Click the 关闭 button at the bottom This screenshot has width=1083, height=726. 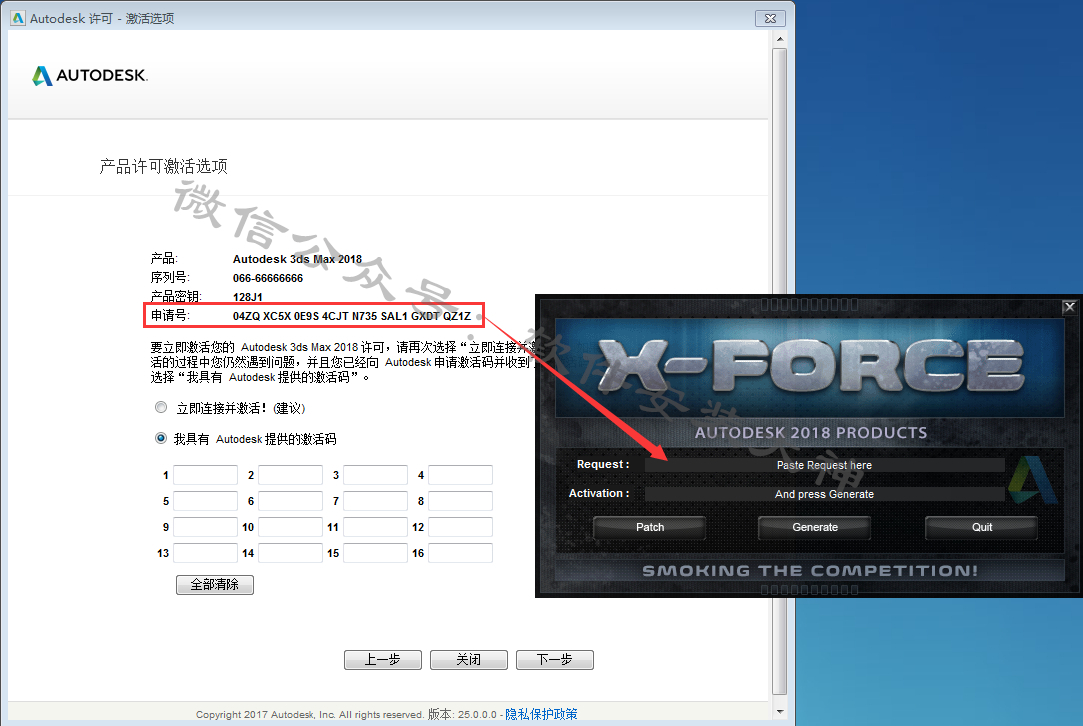[x=468, y=660]
